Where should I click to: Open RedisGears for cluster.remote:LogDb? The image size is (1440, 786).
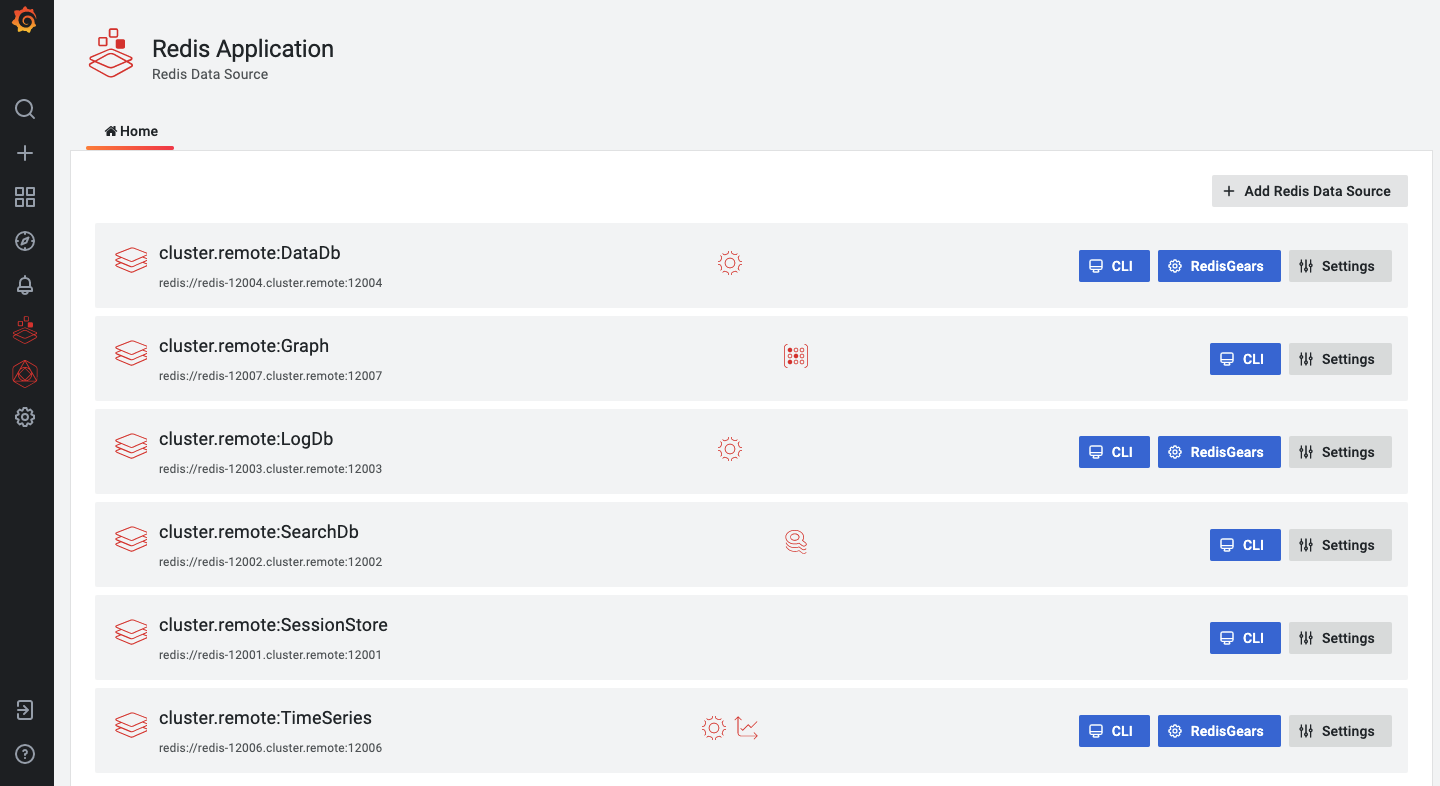tap(1219, 451)
